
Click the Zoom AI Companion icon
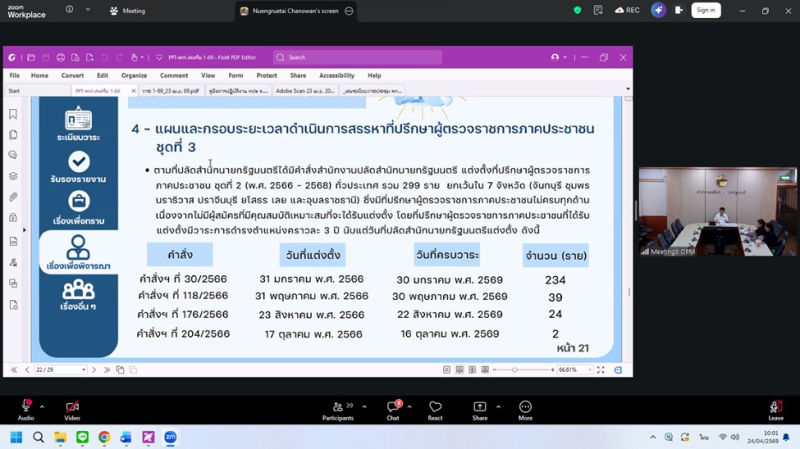pyautogui.click(x=658, y=10)
